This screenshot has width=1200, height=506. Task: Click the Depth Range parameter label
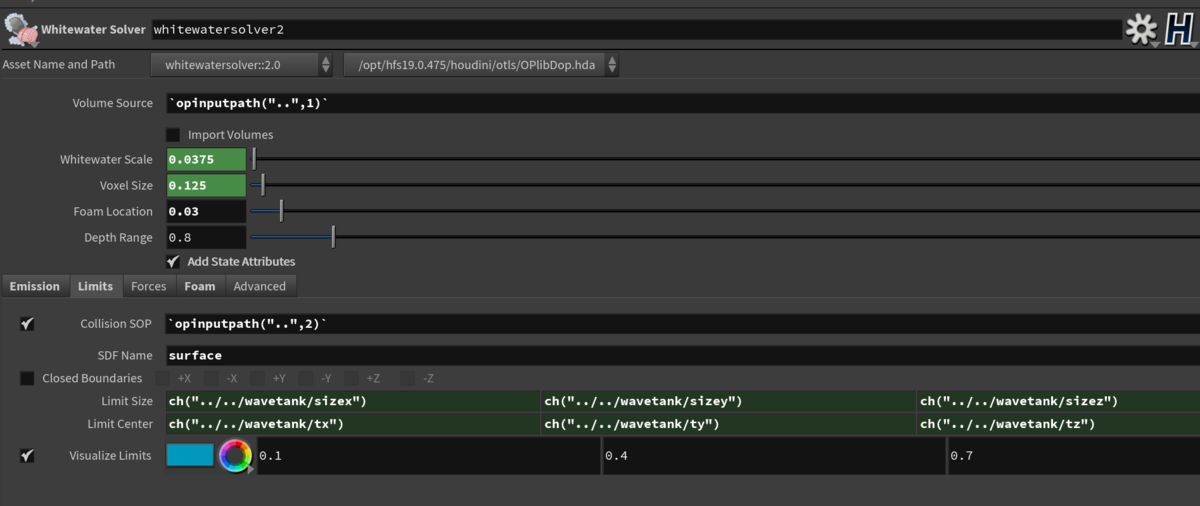click(118, 238)
